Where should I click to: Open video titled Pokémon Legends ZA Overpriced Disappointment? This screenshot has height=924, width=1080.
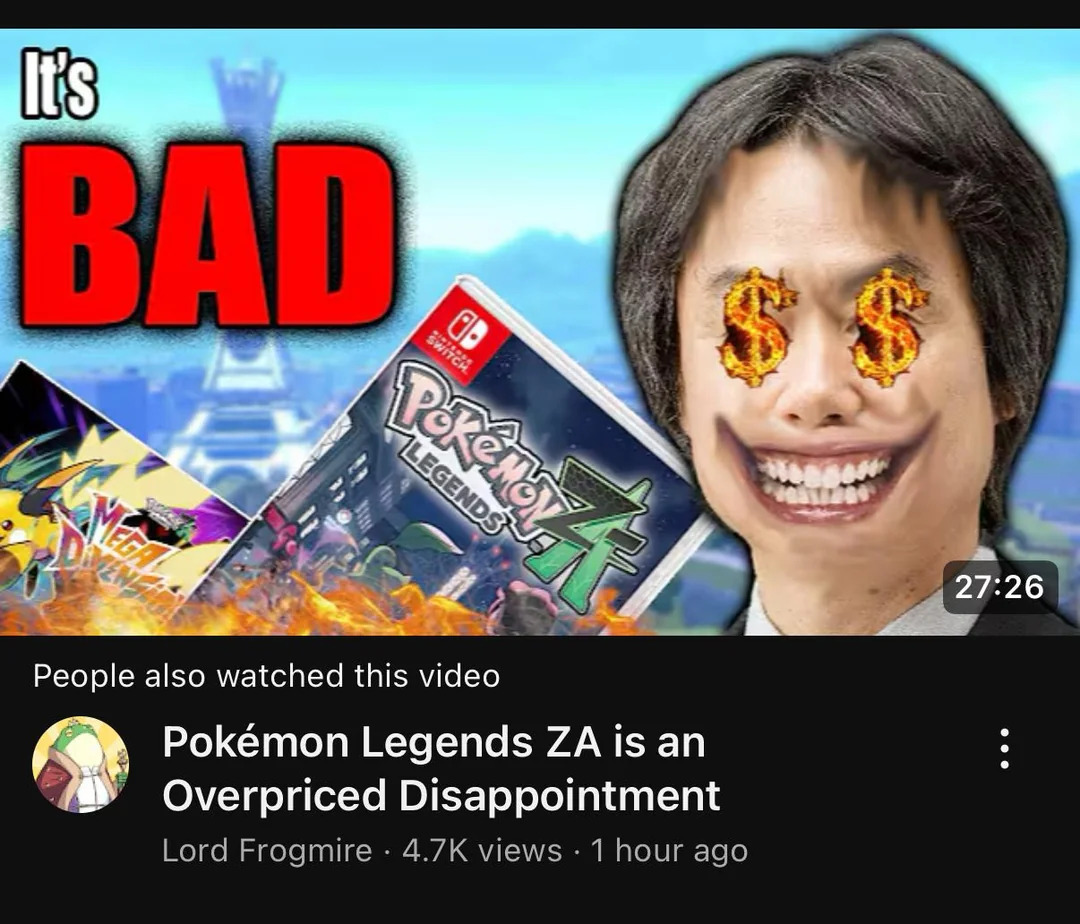[x=441, y=768]
